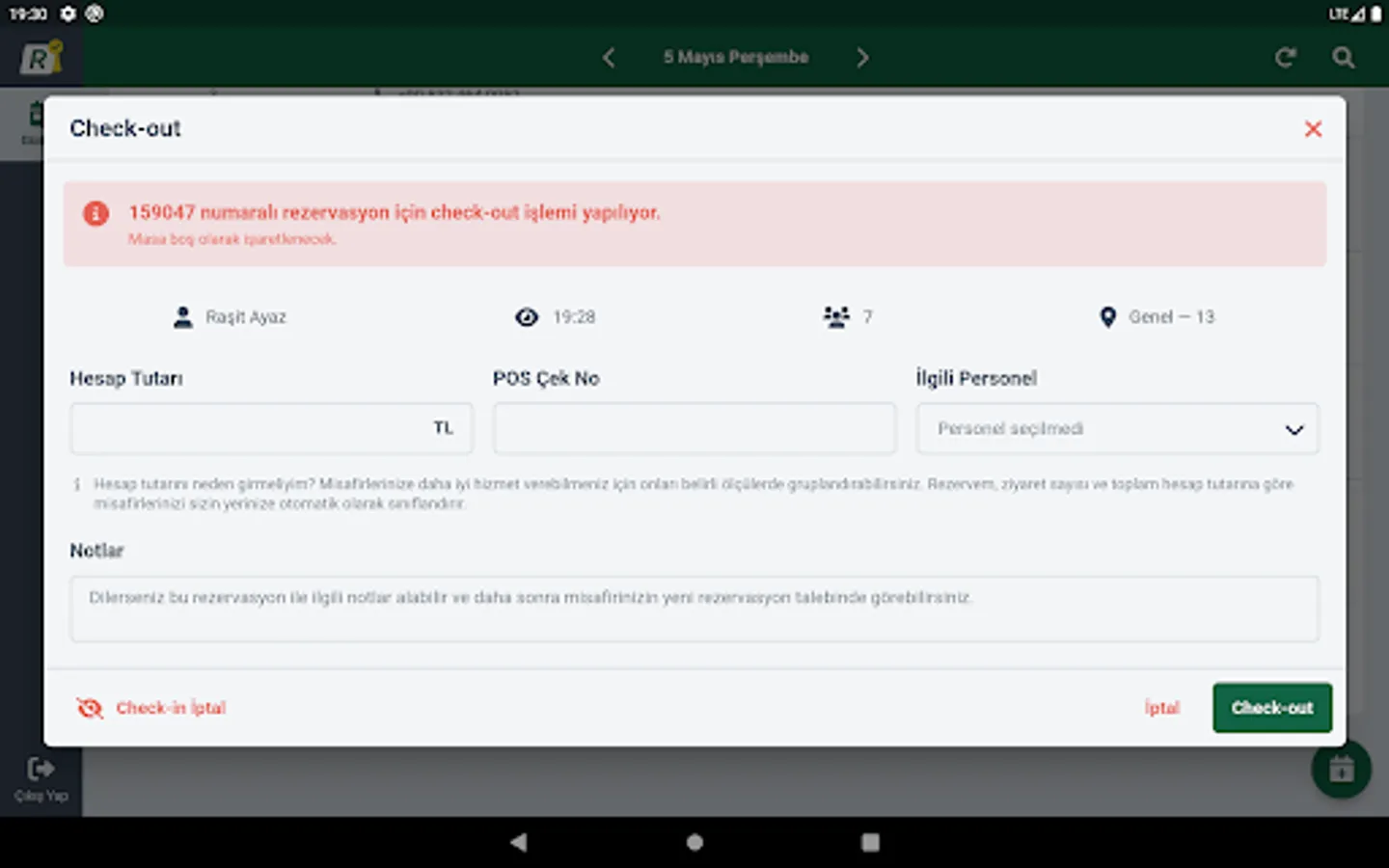Viewport: 1389px width, 868px height.
Task: Click the floating calendar add button
Action: 1341,770
